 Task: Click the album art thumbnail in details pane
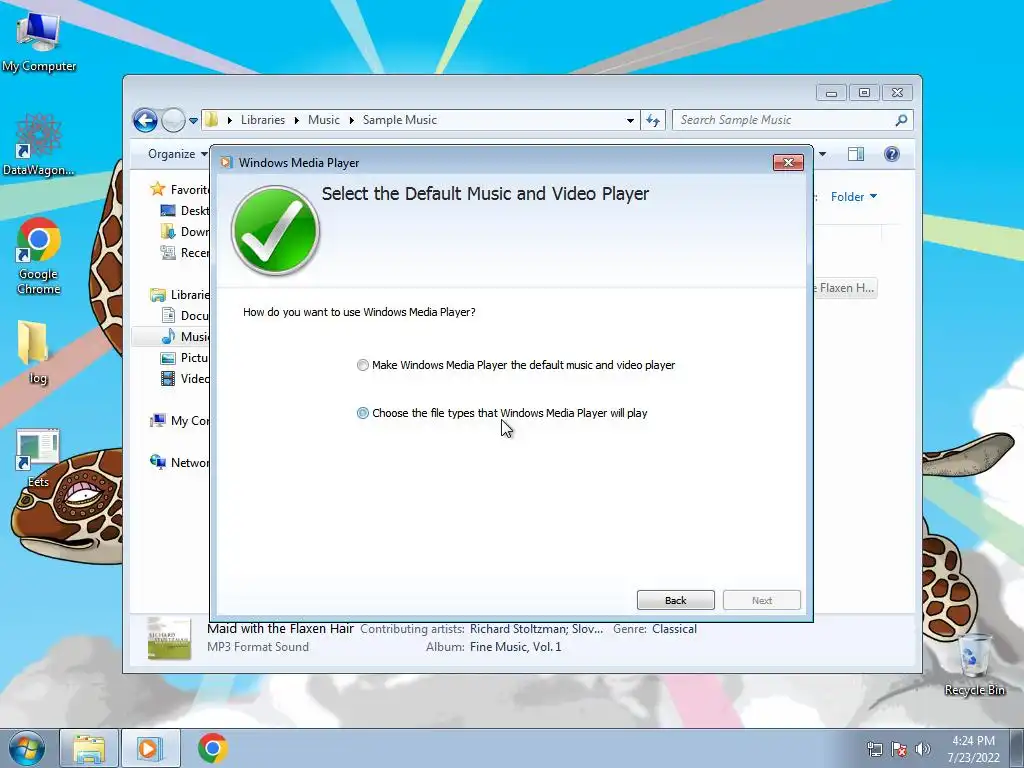point(169,638)
